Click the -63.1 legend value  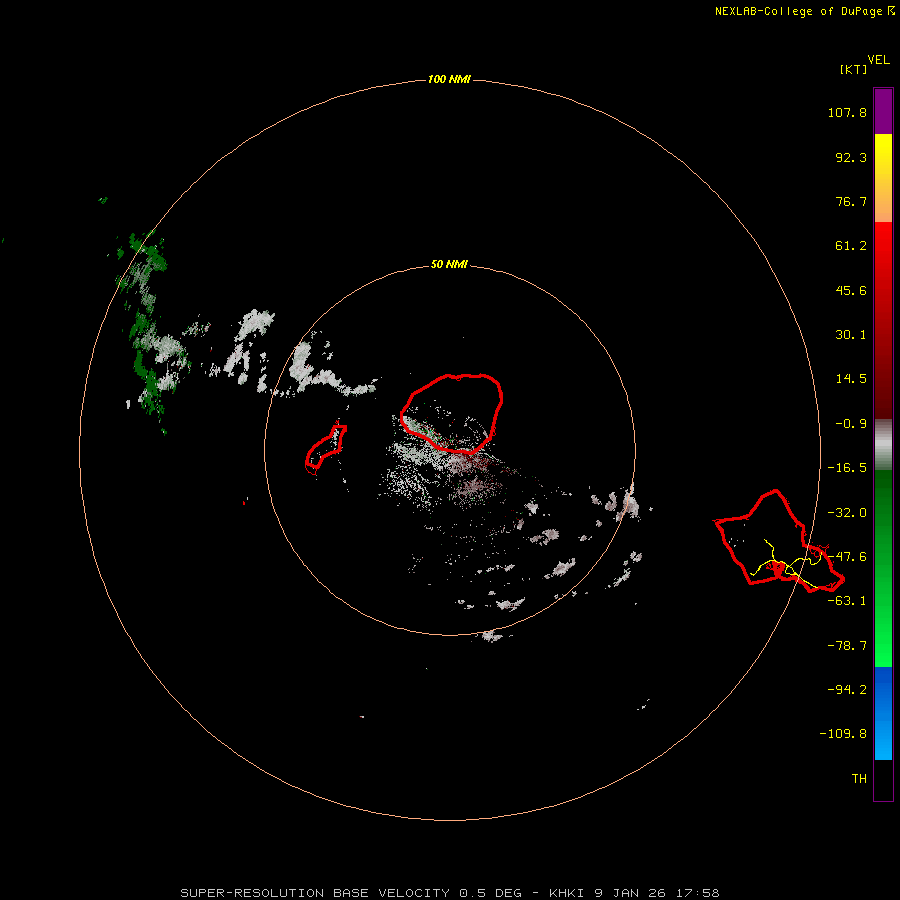coord(847,601)
